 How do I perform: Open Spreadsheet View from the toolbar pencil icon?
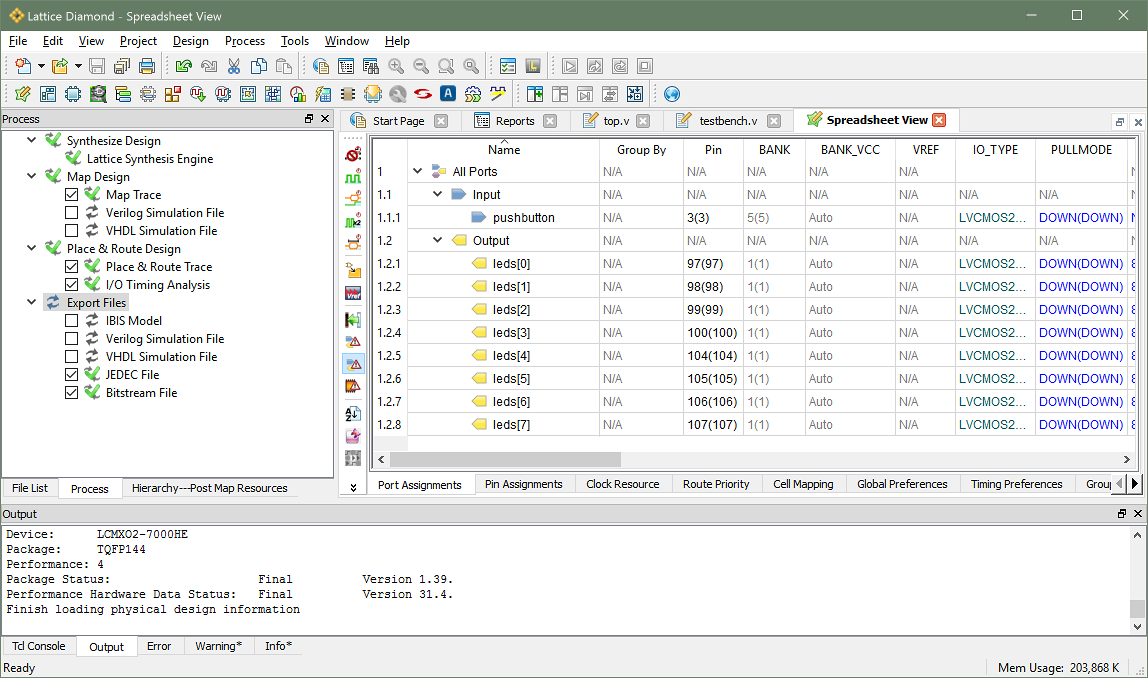[23, 94]
